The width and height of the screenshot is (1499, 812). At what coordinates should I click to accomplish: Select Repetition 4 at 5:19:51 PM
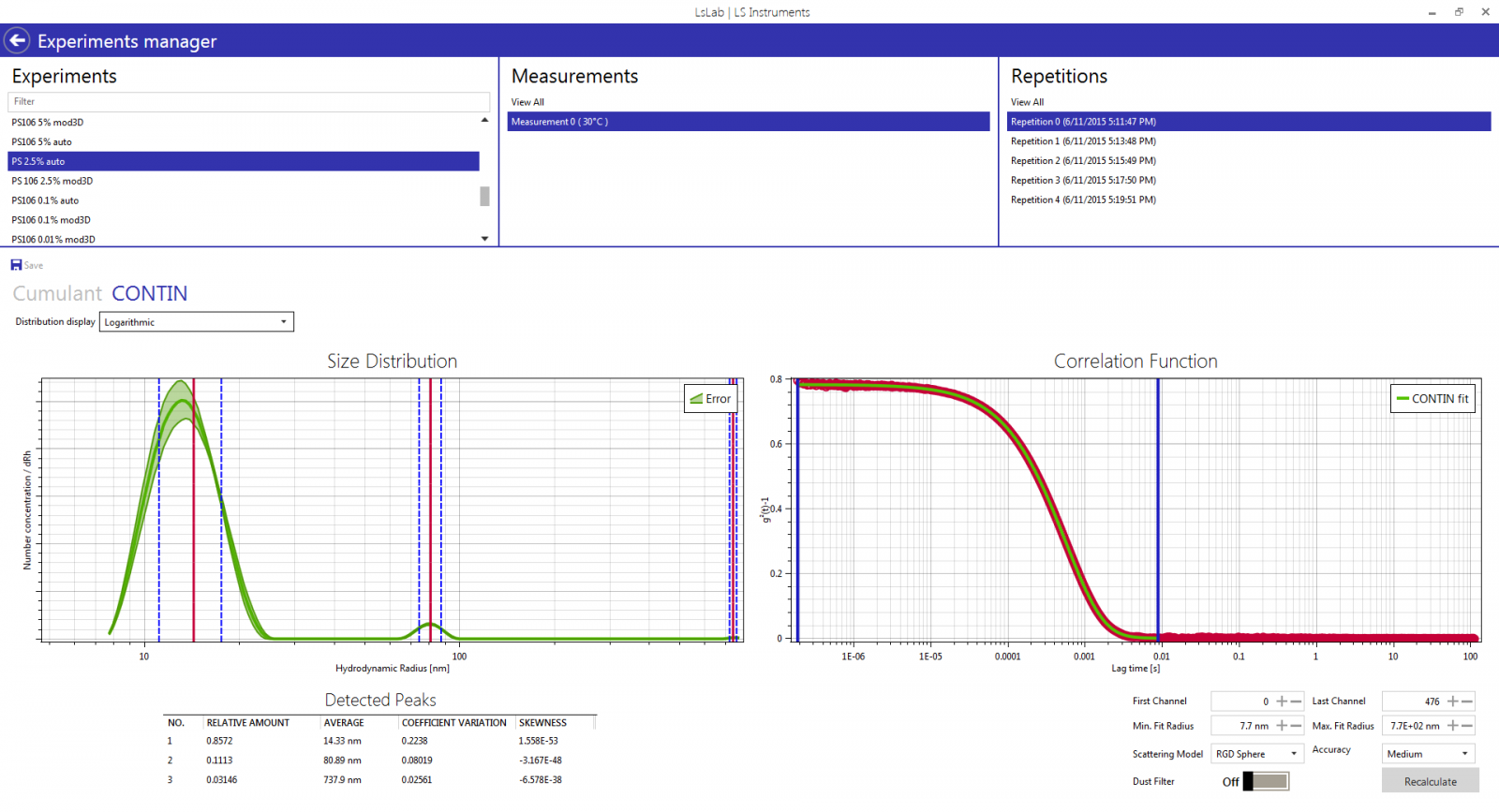pos(1249,199)
